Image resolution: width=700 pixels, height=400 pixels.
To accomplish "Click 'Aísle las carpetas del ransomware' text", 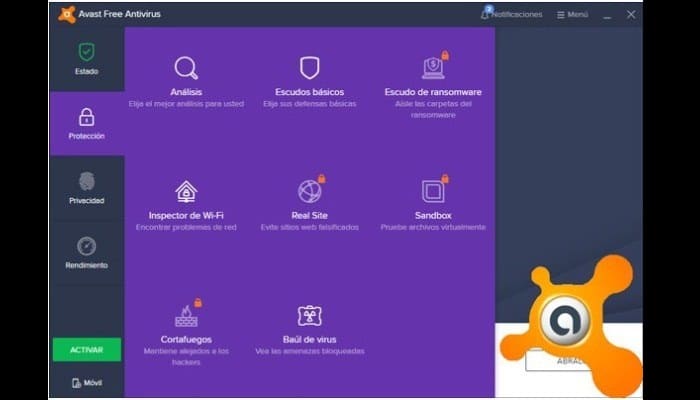I will (433, 109).
